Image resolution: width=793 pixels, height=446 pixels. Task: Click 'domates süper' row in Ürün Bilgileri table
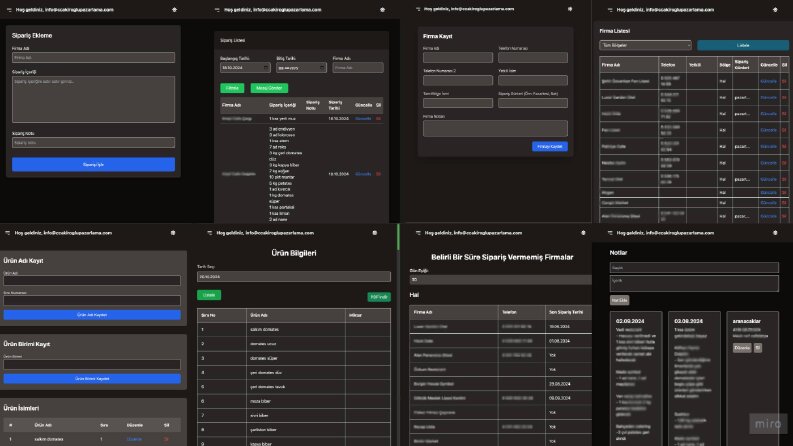pyautogui.click(x=294, y=358)
